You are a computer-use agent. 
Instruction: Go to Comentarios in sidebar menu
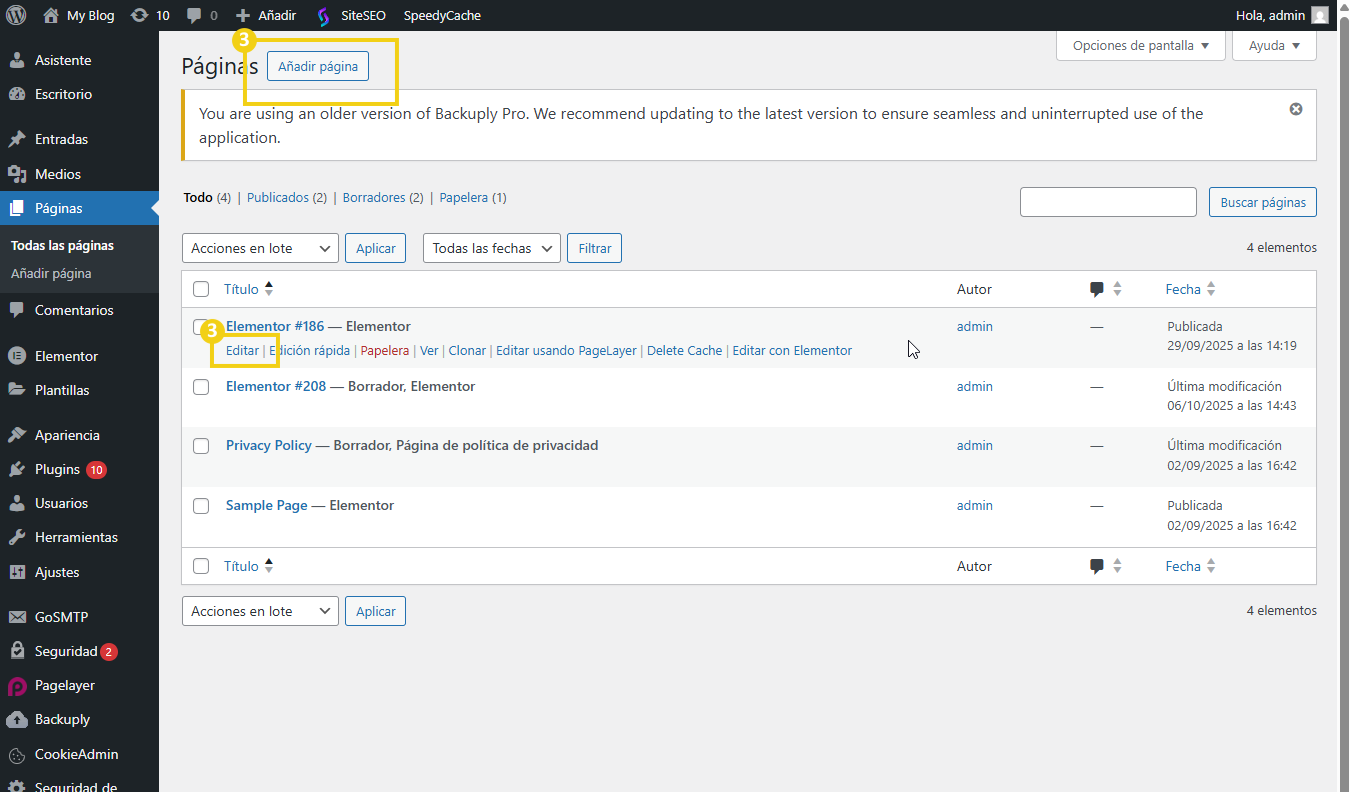74,310
